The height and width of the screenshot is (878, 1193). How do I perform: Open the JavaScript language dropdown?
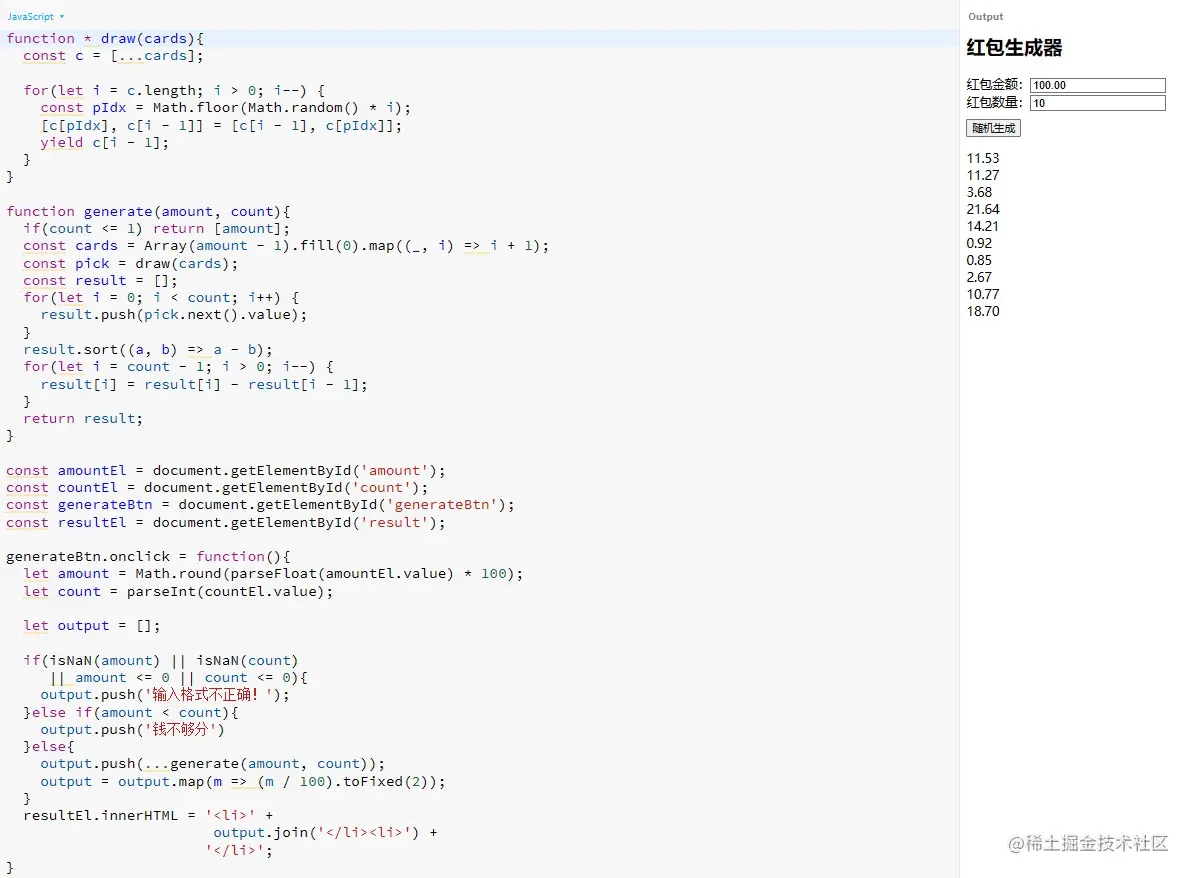[x=36, y=17]
